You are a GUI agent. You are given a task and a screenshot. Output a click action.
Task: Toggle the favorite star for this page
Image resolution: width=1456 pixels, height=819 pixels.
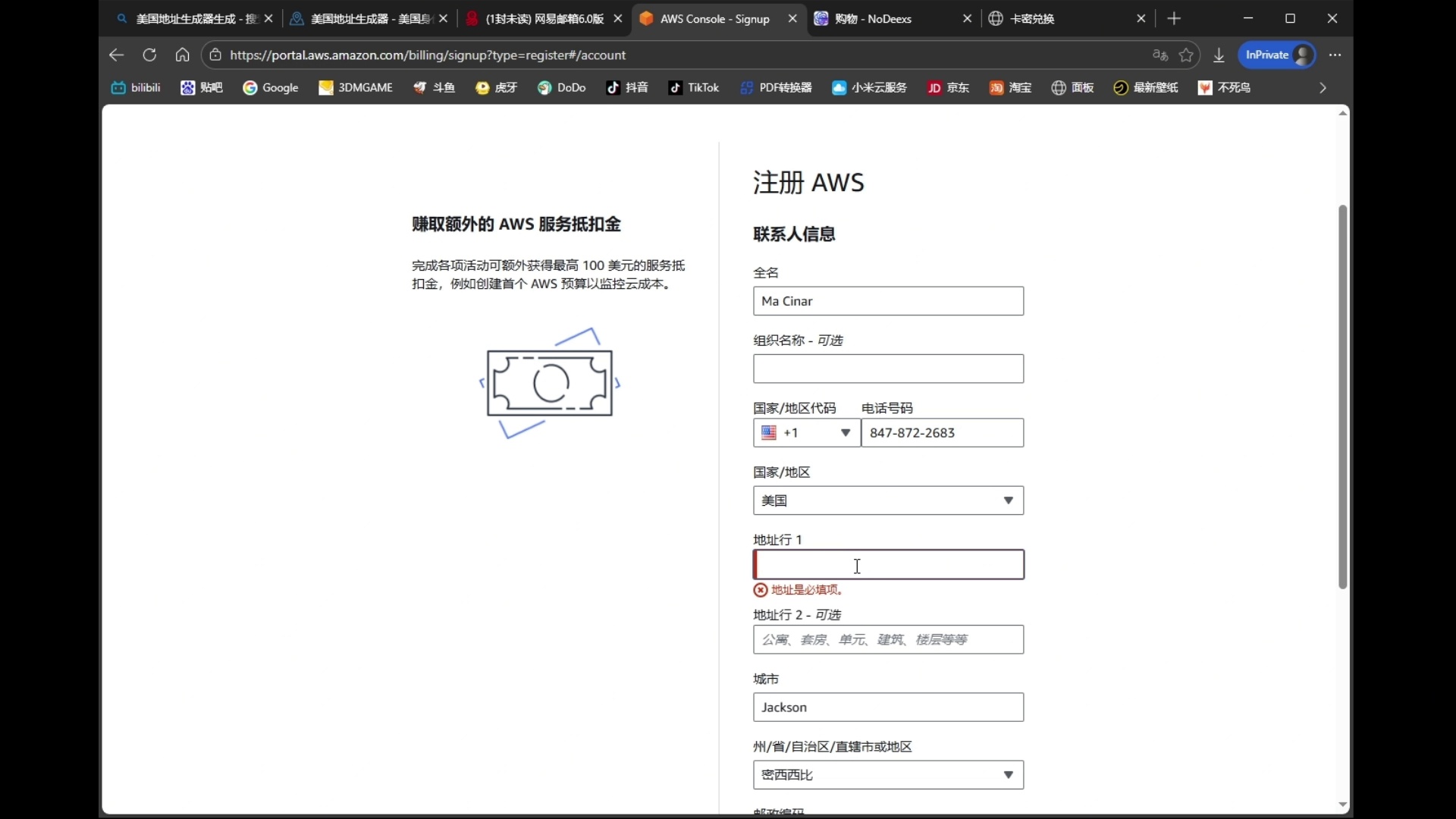1187,55
